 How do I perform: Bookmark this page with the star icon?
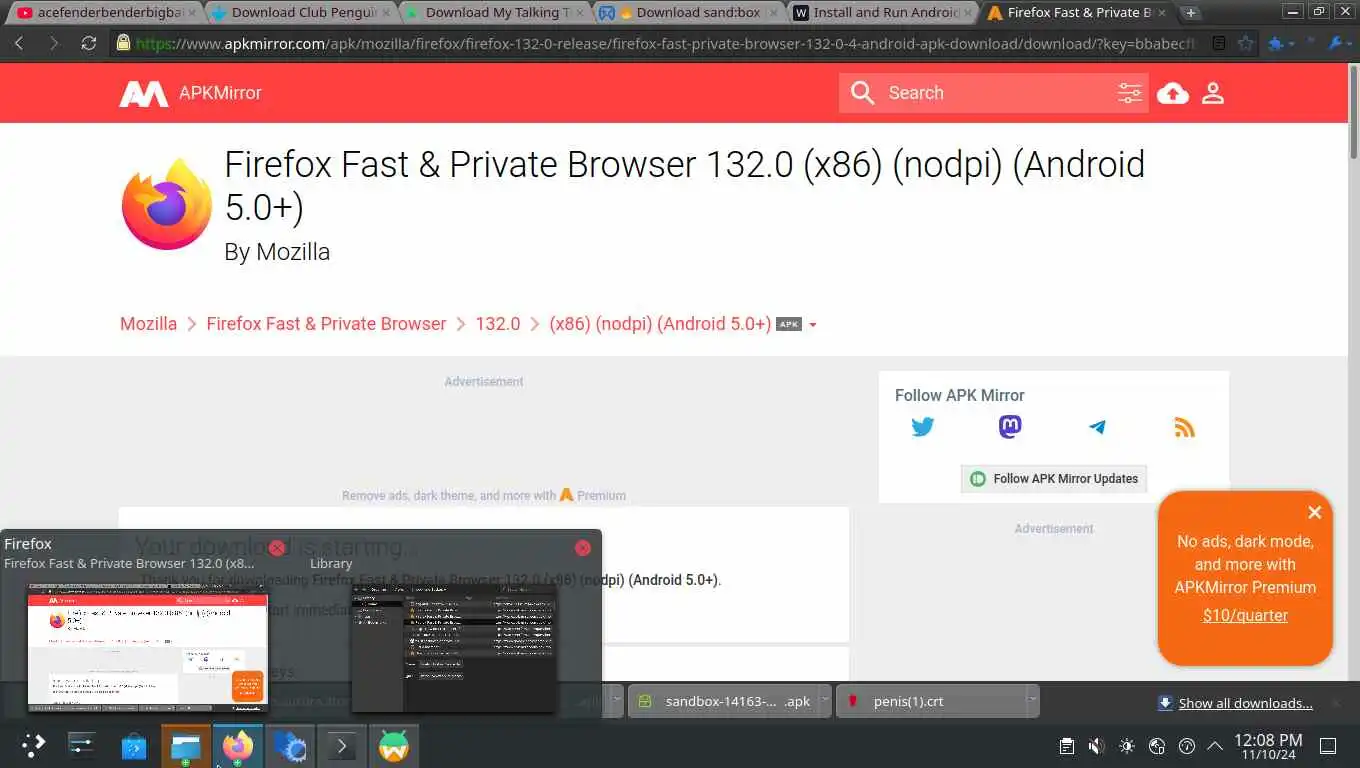click(1245, 43)
